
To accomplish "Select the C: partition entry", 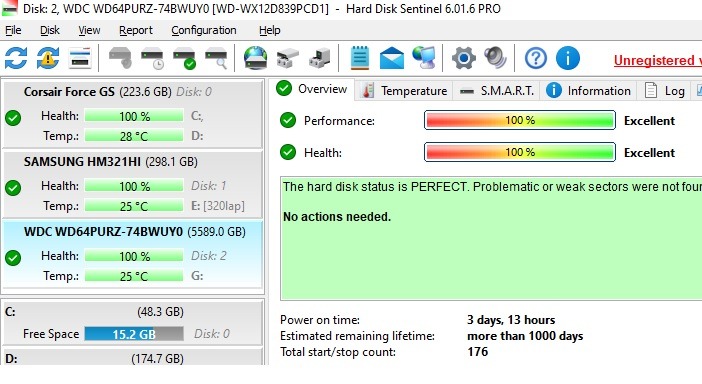I will pyautogui.click(x=133, y=323).
